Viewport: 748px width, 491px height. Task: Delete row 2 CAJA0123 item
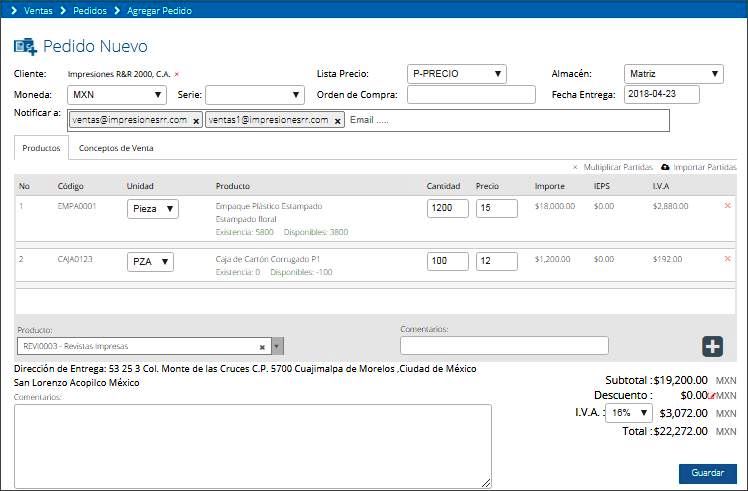pyautogui.click(x=727, y=259)
